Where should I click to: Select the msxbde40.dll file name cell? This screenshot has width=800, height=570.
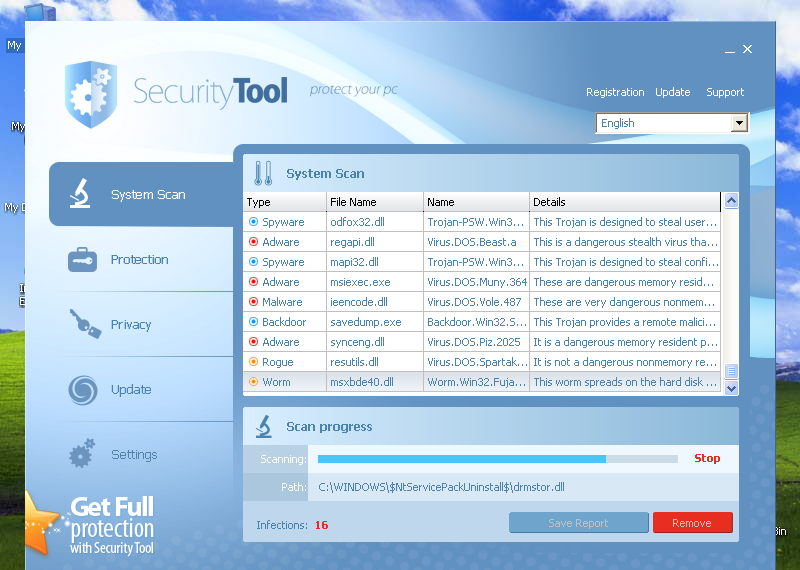[375, 382]
